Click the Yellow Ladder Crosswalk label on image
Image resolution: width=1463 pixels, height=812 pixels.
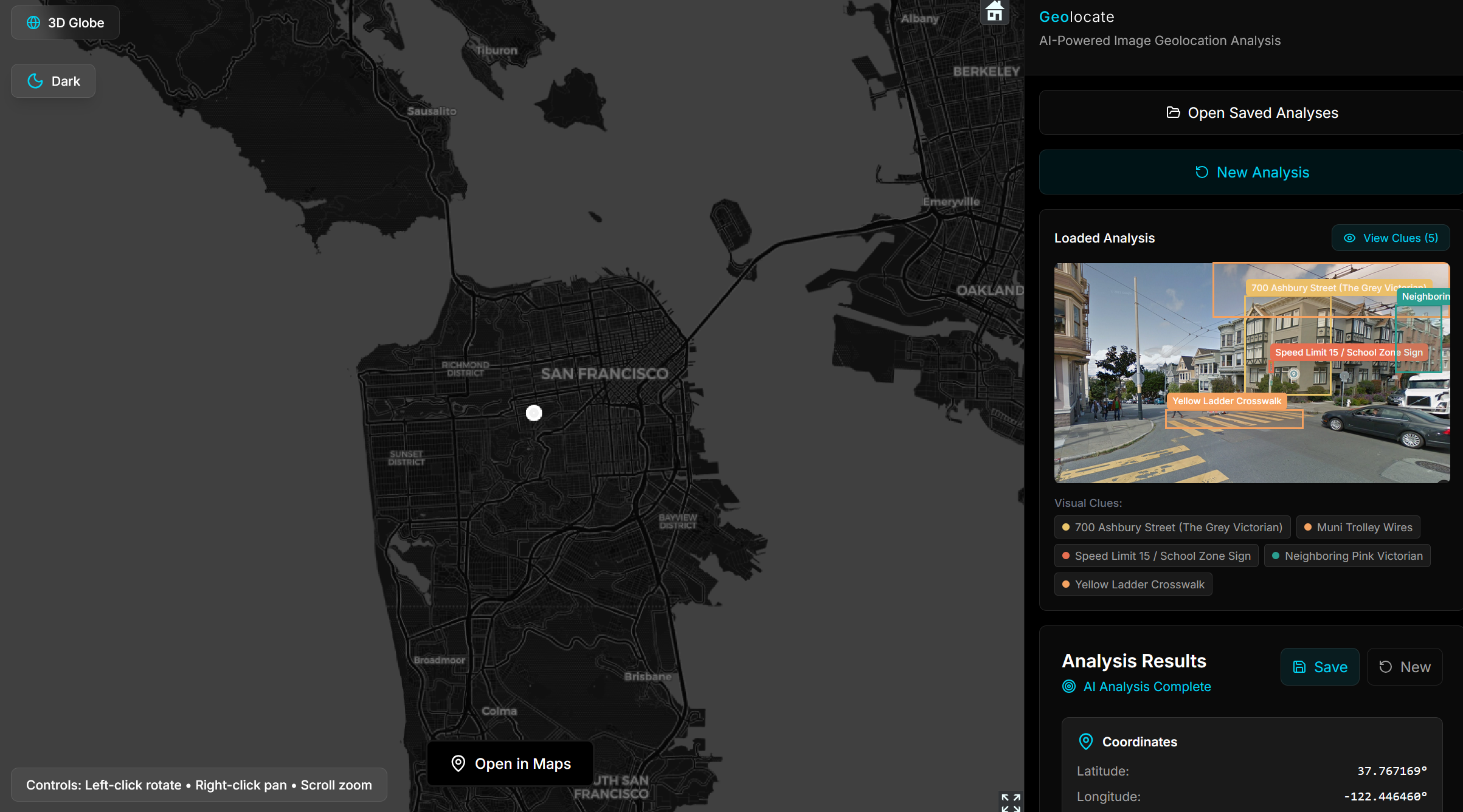point(1226,401)
